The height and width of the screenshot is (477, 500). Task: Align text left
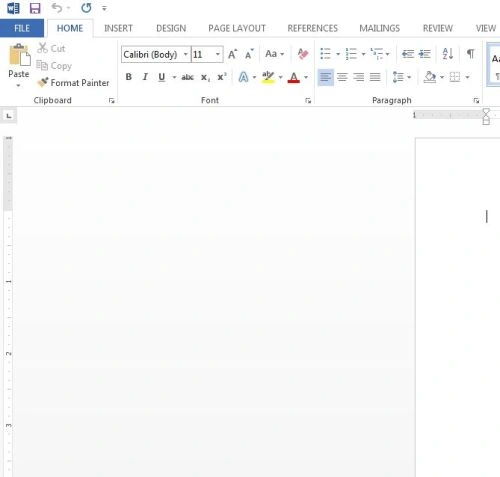326,77
